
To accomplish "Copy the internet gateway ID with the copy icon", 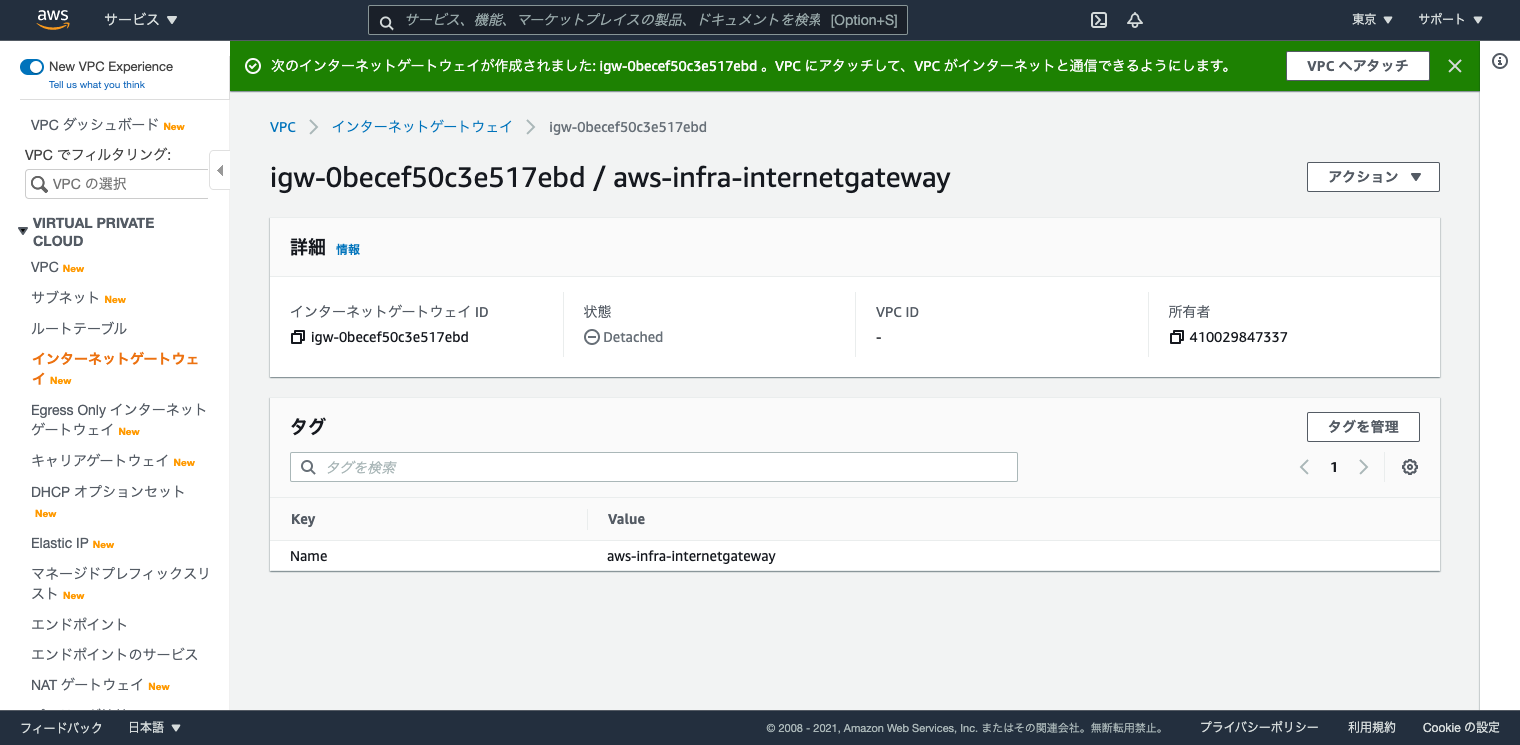I will [297, 337].
